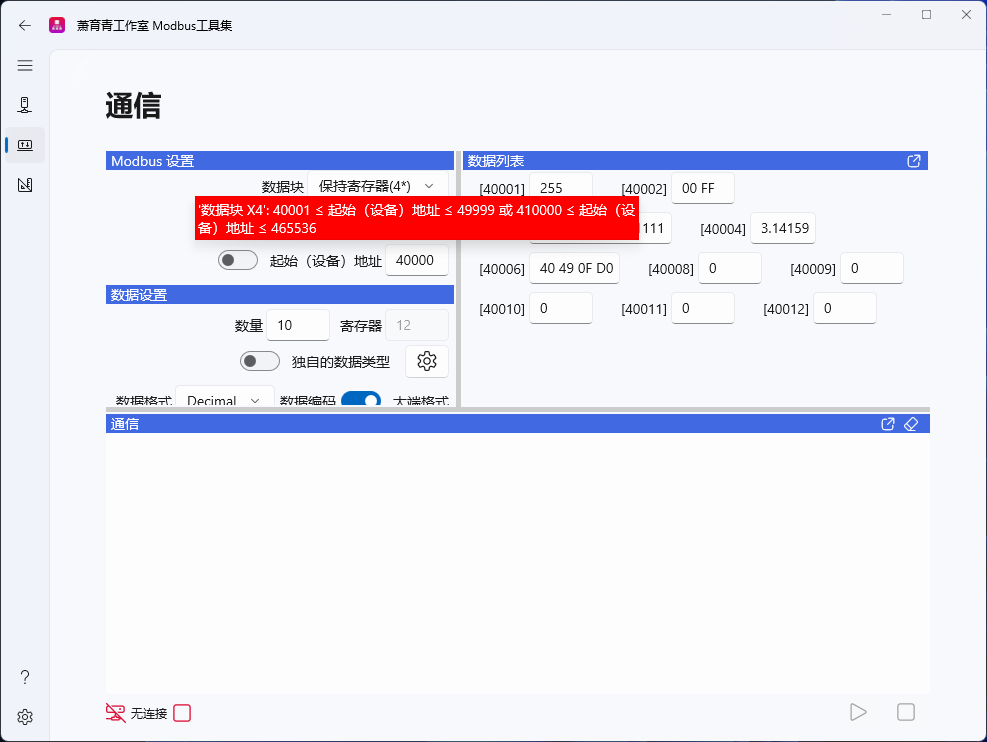This screenshot has width=987, height=742.
Task: Expand the hamburger navigation menu
Action: click(25, 65)
